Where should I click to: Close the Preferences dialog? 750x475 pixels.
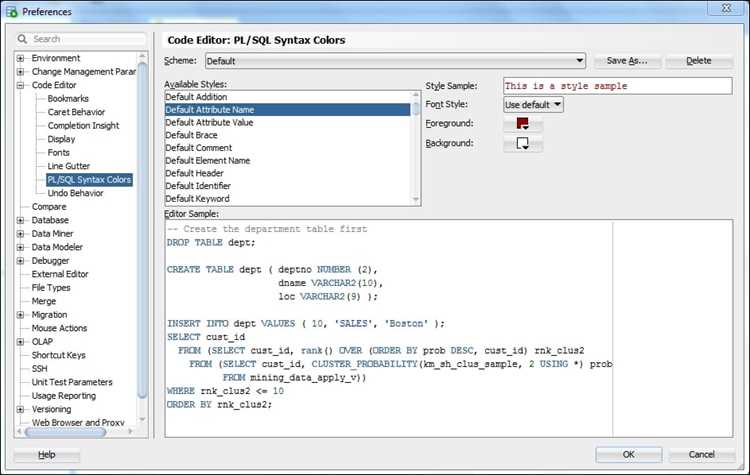[726, 9]
